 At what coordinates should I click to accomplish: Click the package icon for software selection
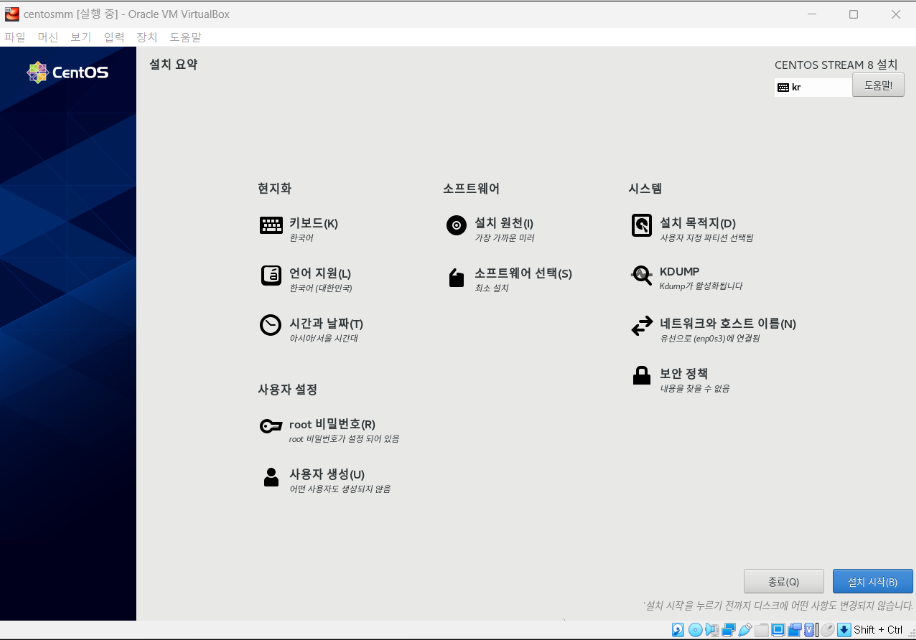[x=456, y=277]
